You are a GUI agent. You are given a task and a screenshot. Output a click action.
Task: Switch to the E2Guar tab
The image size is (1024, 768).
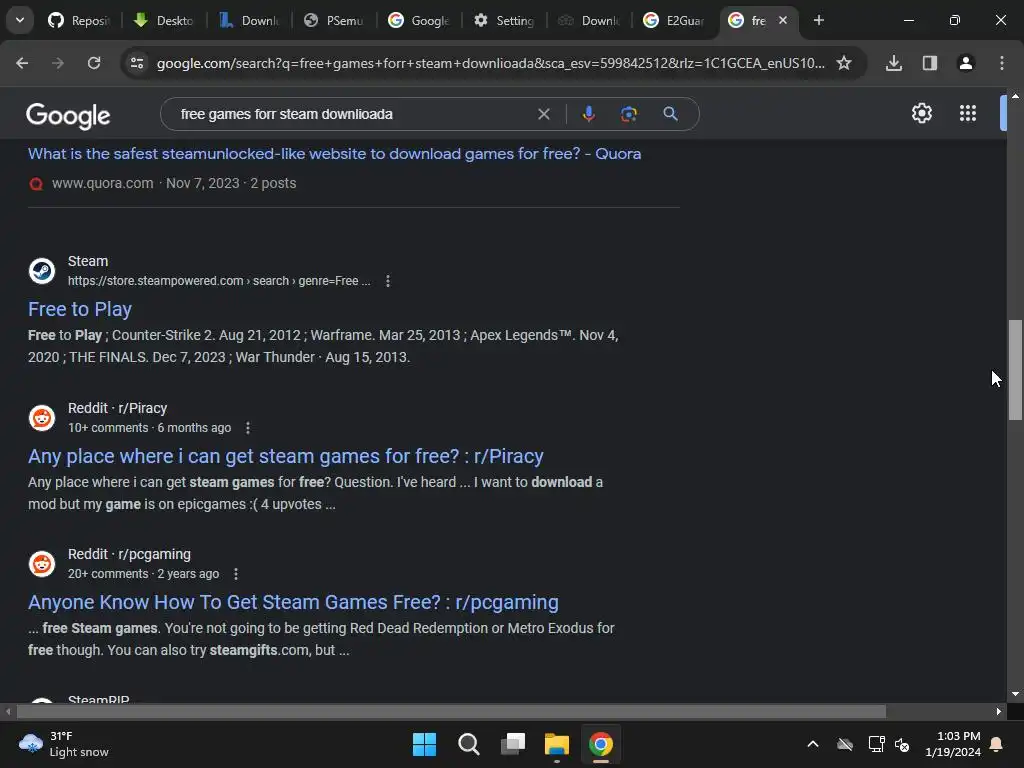(673, 21)
